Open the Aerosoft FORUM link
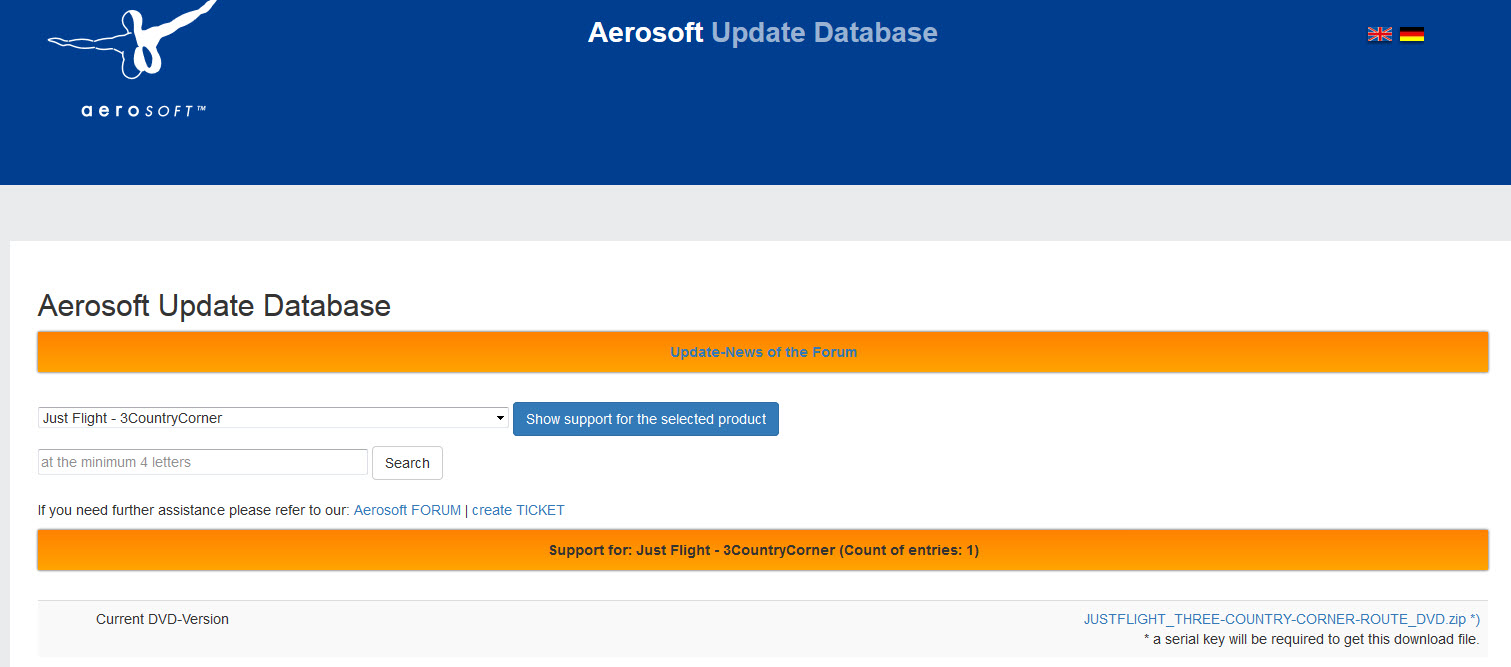 click(x=407, y=510)
